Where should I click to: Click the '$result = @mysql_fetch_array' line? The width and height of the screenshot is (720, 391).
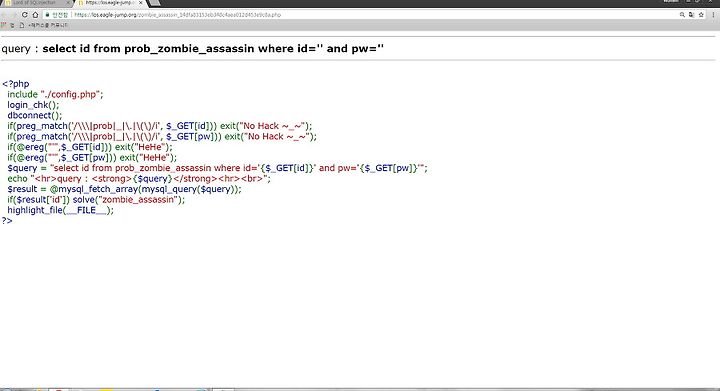(x=124, y=190)
